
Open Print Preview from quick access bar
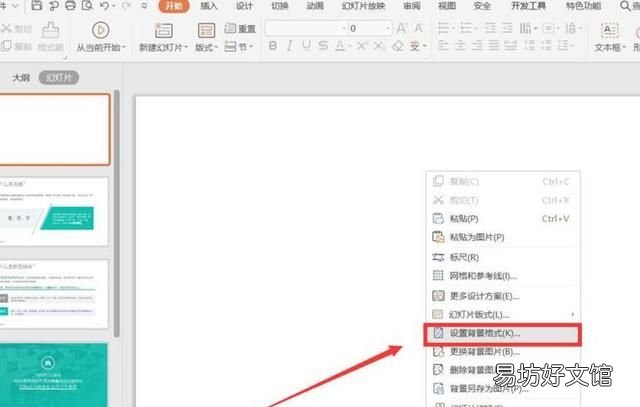pyautogui.click(x=87, y=5)
